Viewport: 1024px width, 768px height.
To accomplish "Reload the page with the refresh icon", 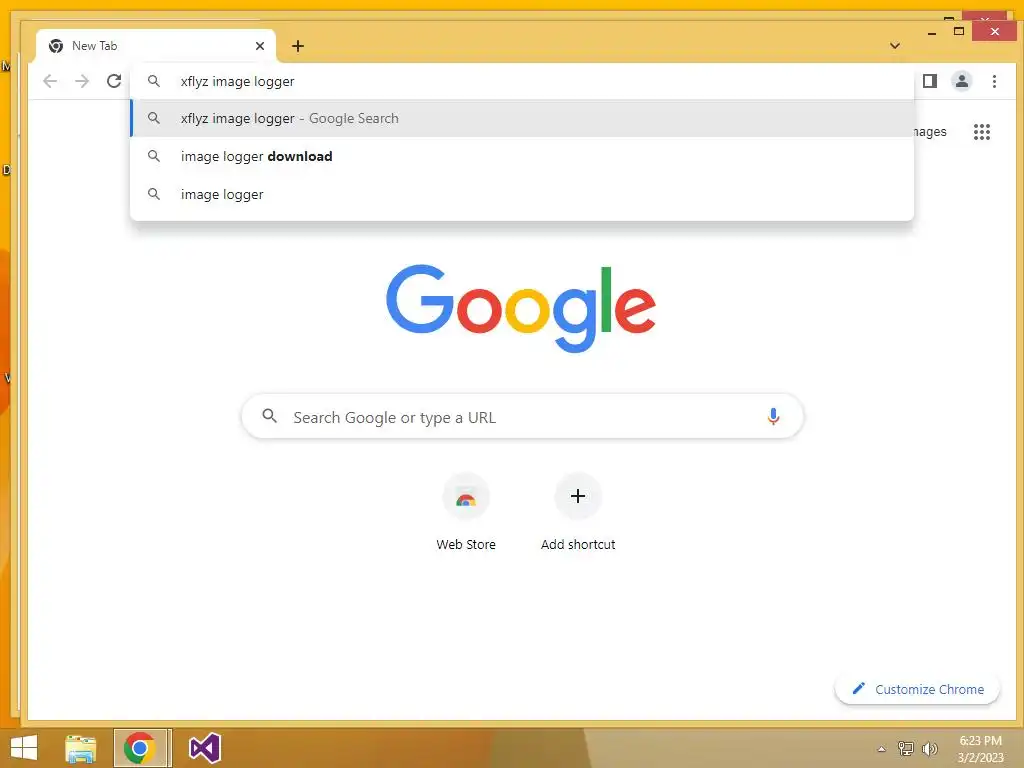I will tap(114, 81).
